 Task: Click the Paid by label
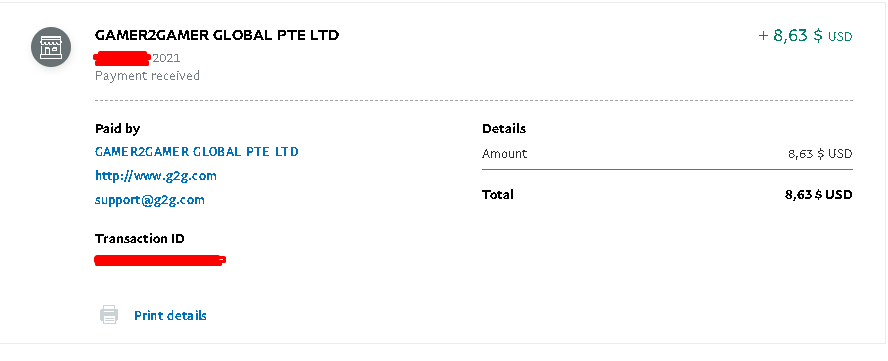117,129
